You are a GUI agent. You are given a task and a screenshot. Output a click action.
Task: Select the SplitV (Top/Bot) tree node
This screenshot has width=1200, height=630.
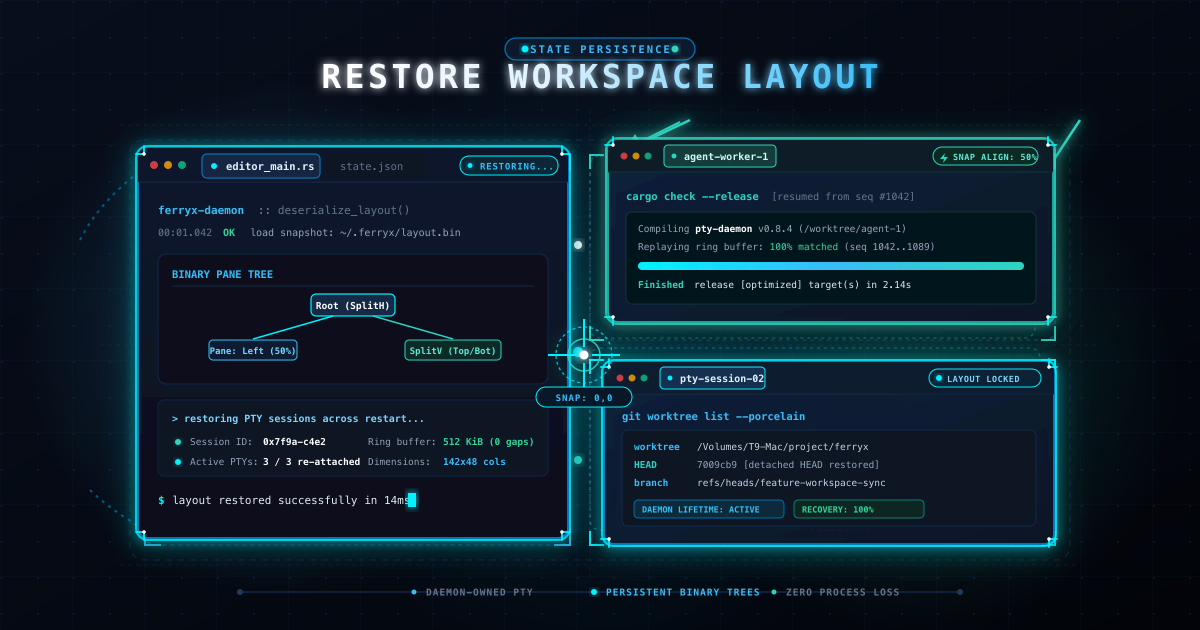(x=453, y=350)
